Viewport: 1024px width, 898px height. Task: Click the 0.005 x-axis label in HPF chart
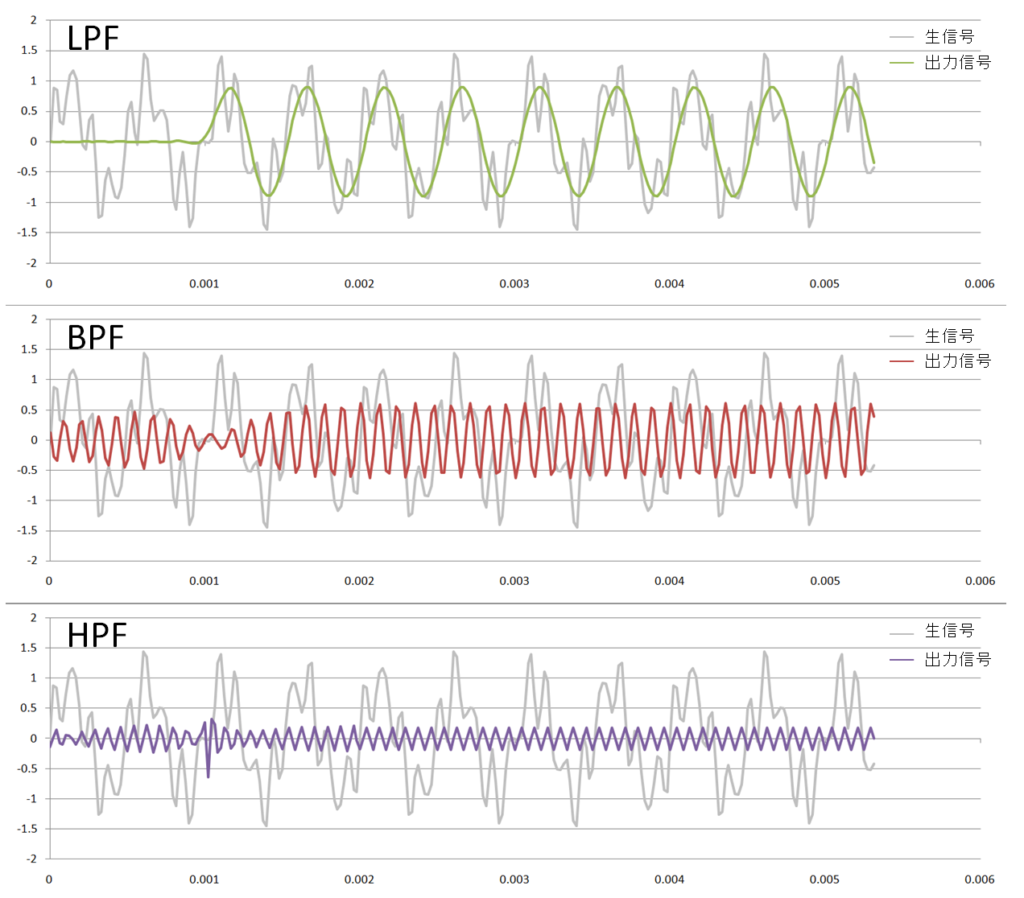[824, 880]
